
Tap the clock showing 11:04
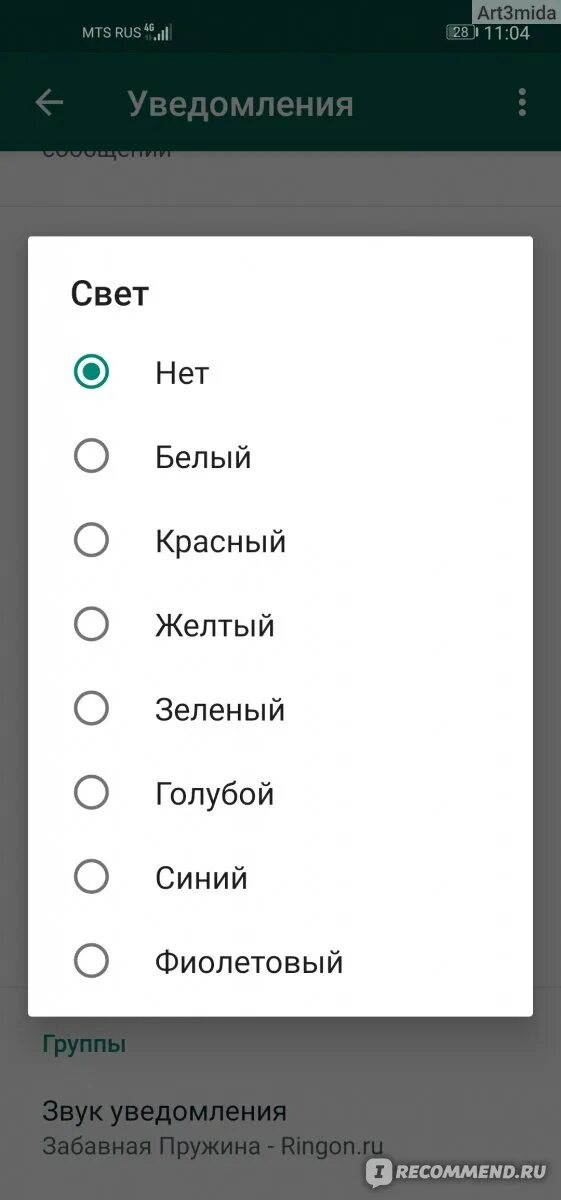[507, 33]
